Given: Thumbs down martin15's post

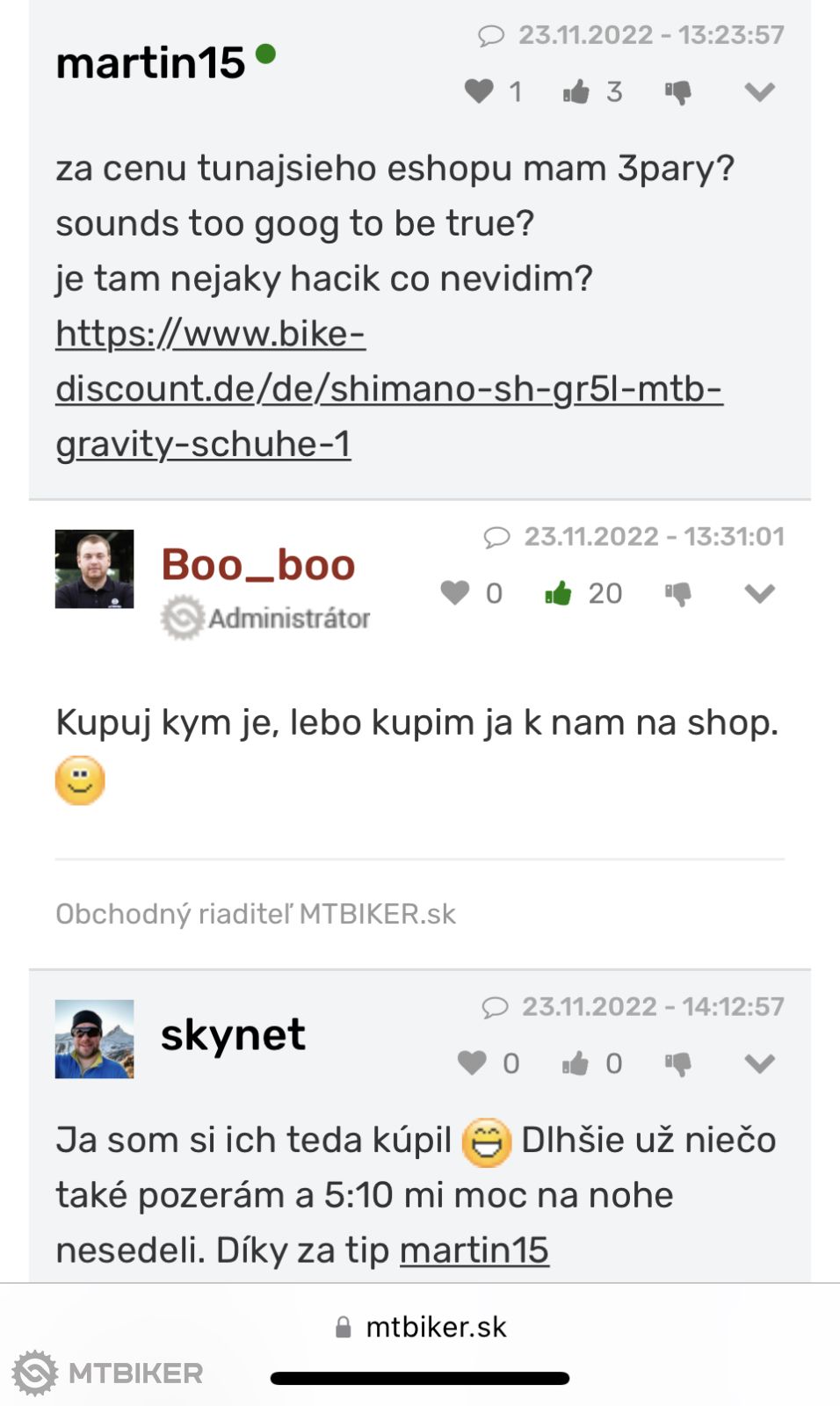Looking at the screenshot, I should pos(677,92).
